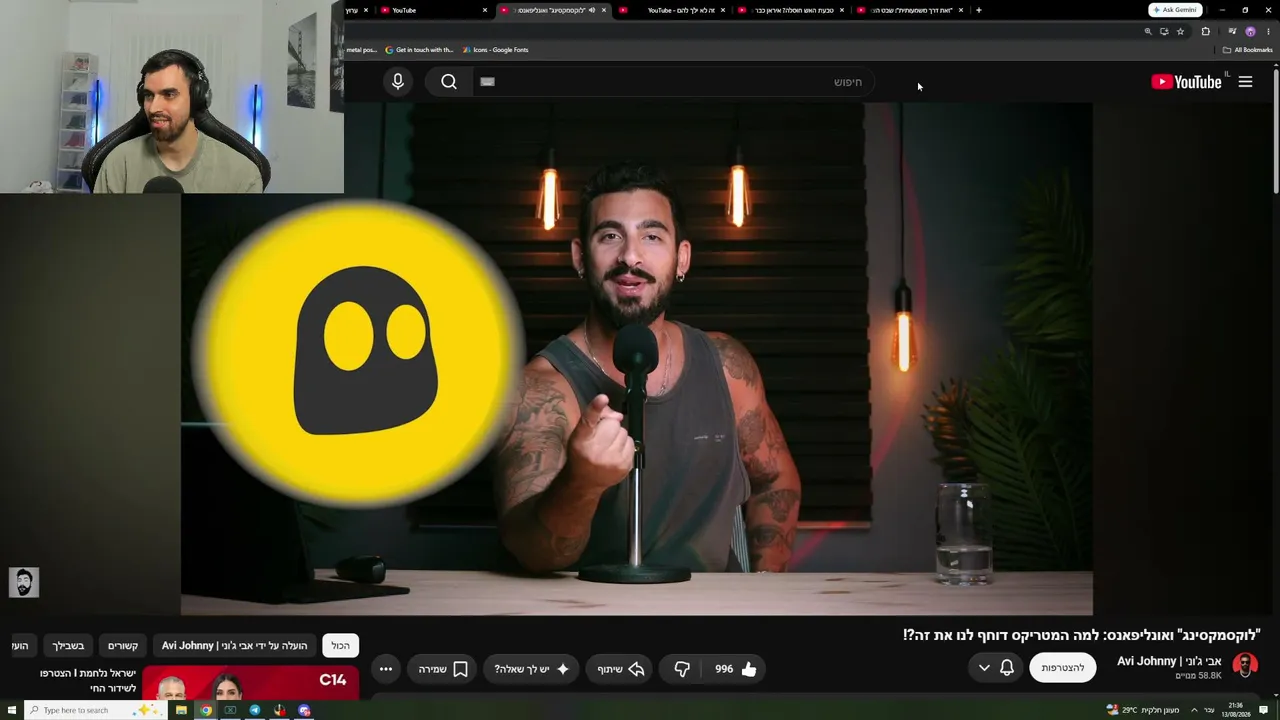Open the on-screen keyboard in search box

click(x=487, y=82)
